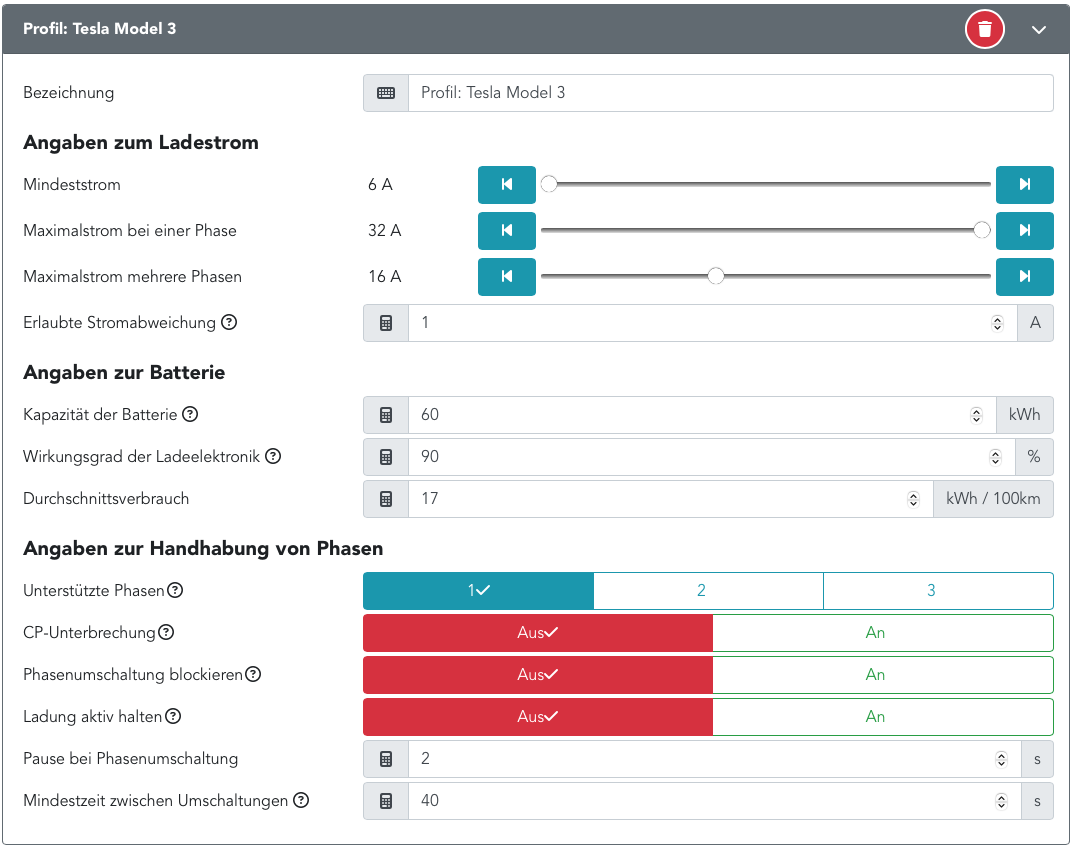Set Maximalstrom bei einer Phase to minimum

coord(506,231)
